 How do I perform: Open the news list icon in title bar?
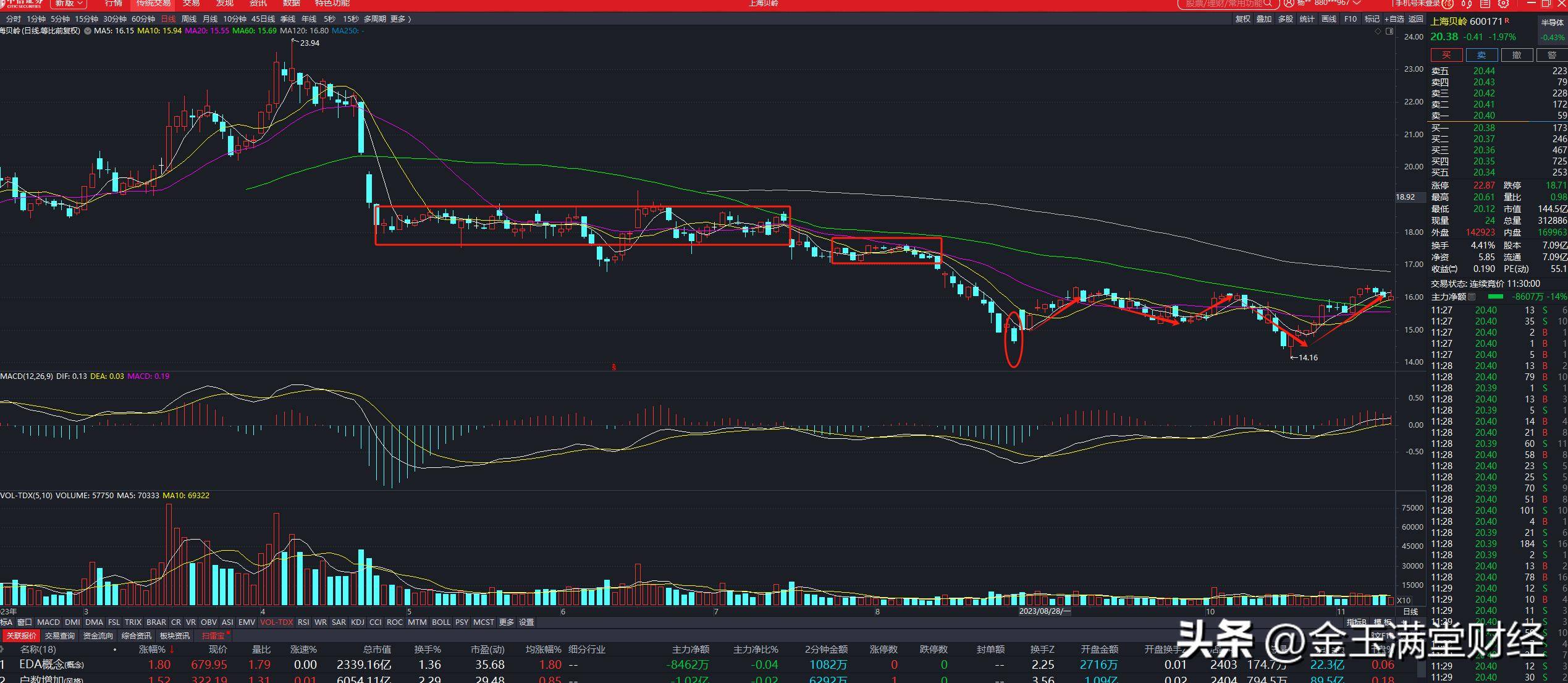point(1485,4)
